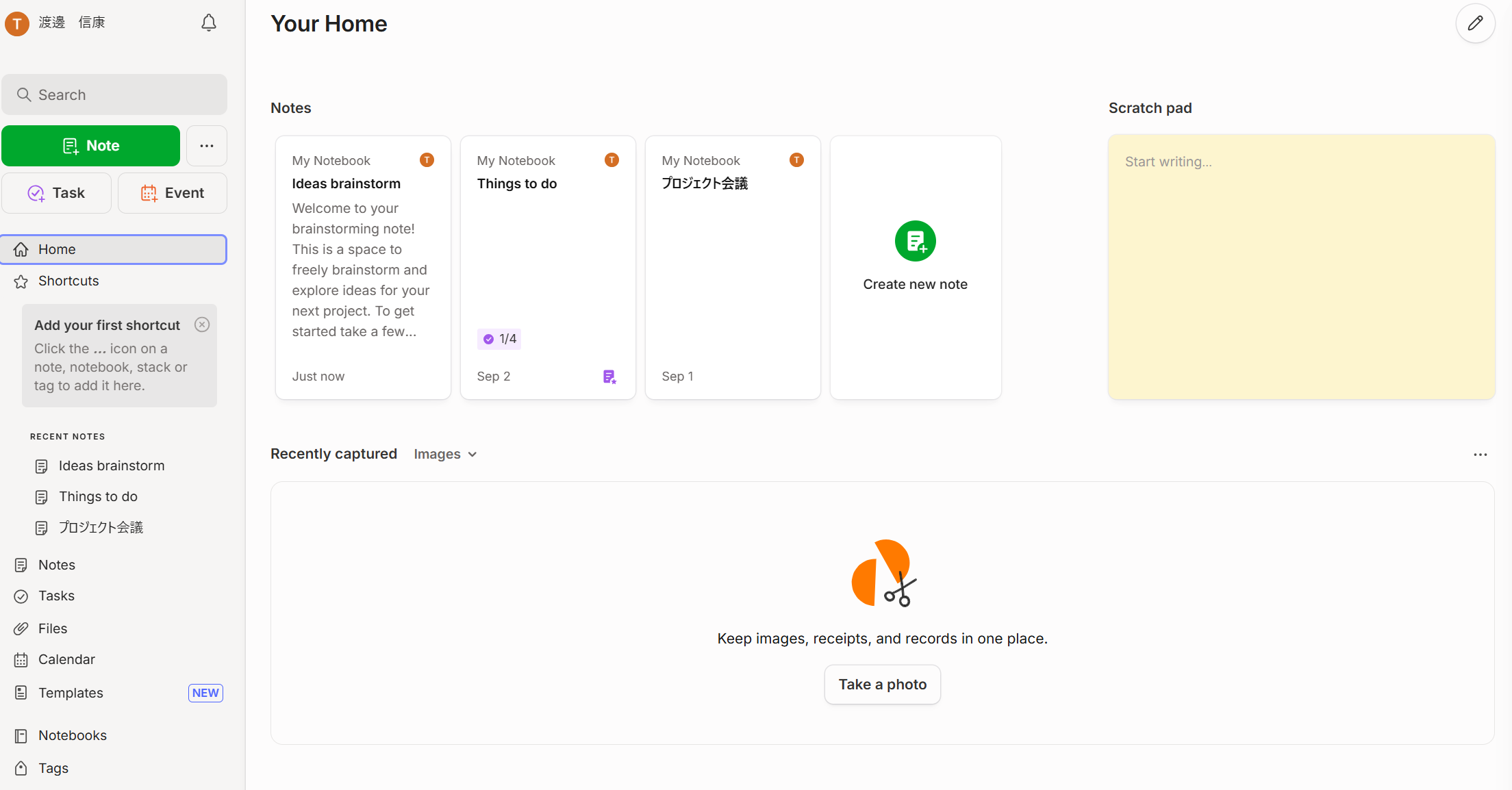Image resolution: width=1512 pixels, height=790 pixels.
Task: Open notifications from the bell icon
Action: (208, 23)
